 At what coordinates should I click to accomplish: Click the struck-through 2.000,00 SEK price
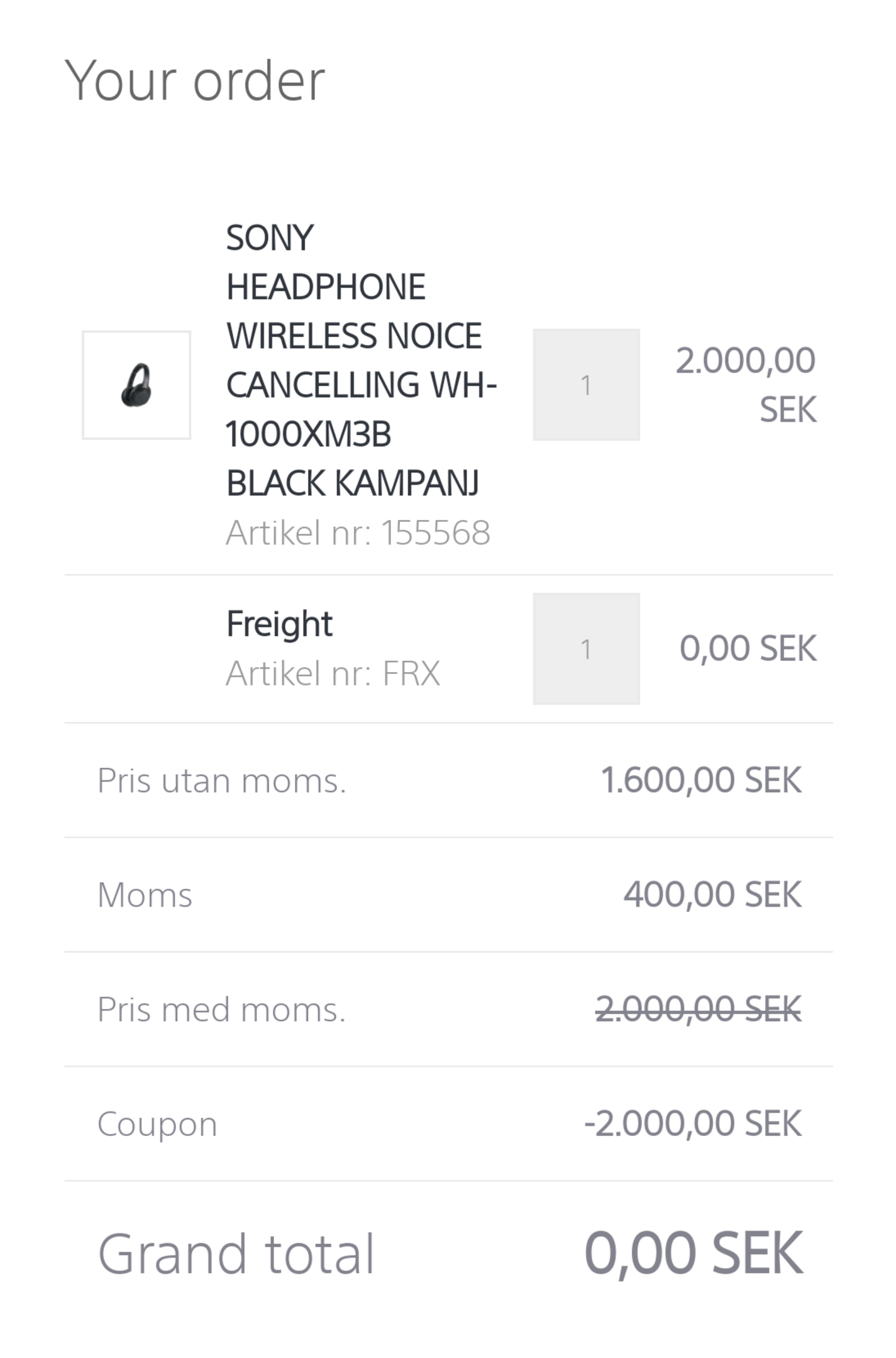(699, 1009)
